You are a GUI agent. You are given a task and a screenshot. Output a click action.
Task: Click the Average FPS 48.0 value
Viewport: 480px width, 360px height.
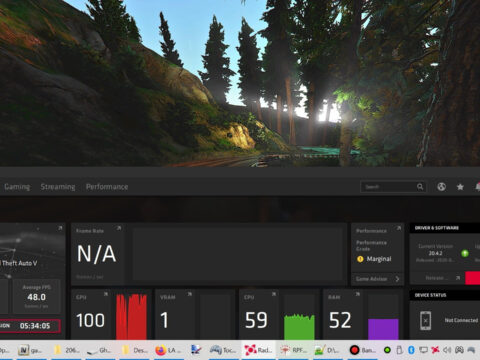[36, 297]
